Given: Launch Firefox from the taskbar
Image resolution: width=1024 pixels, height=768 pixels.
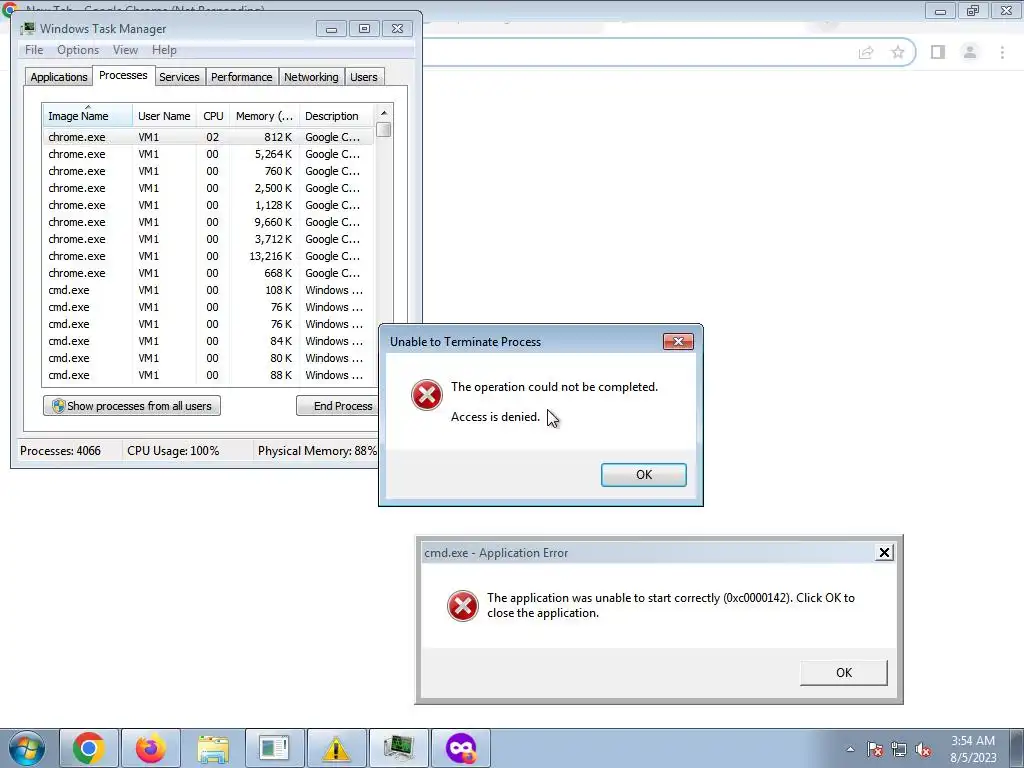Looking at the screenshot, I should (151, 748).
